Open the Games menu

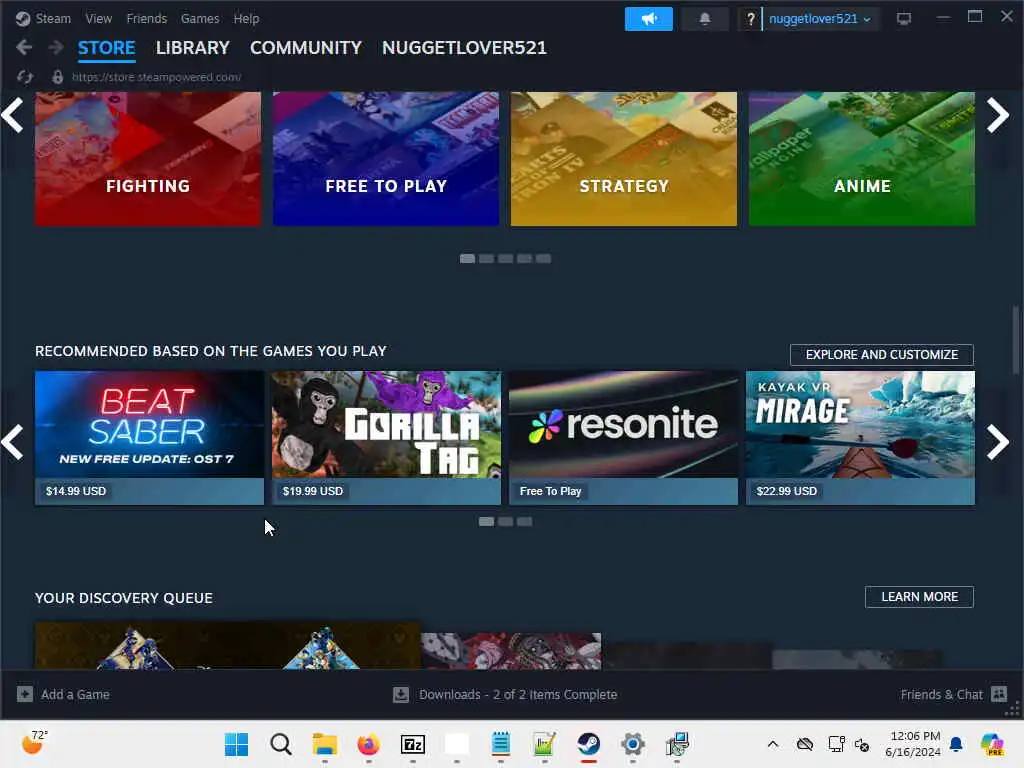200,18
